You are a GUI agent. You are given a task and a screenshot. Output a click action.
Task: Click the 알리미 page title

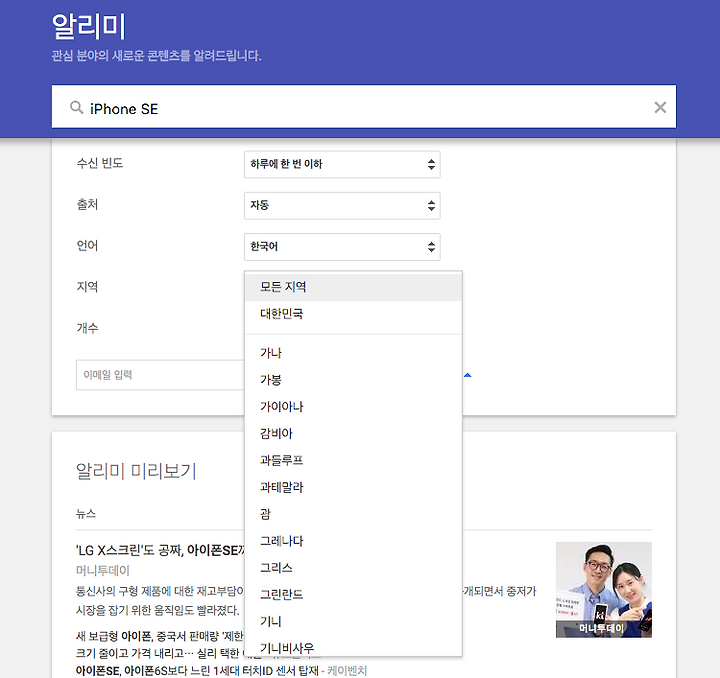[88, 26]
